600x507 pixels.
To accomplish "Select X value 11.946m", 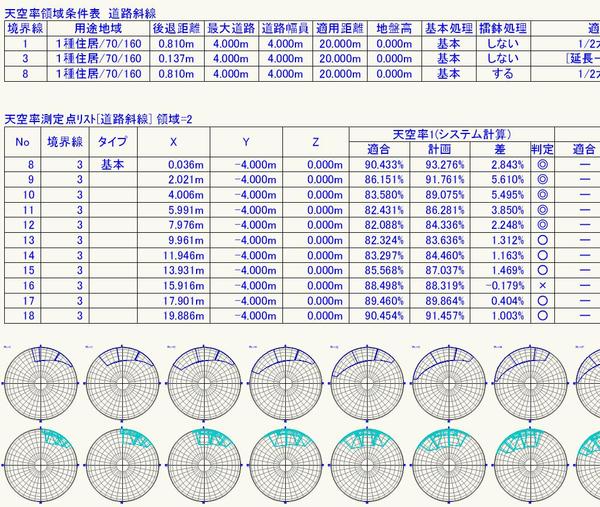I will tap(183, 256).
